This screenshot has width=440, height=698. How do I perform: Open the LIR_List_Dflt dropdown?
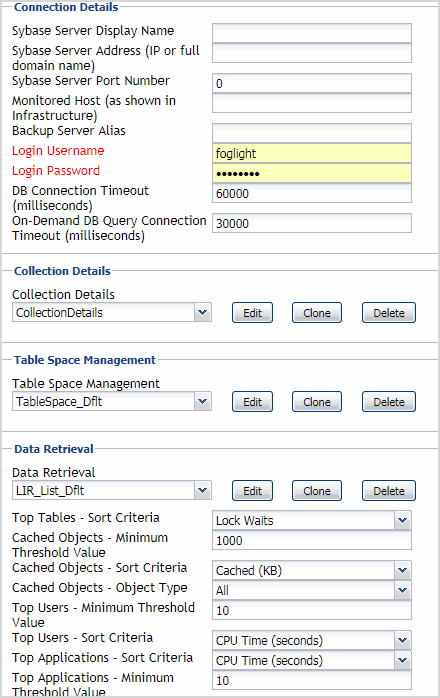[x=112, y=491]
